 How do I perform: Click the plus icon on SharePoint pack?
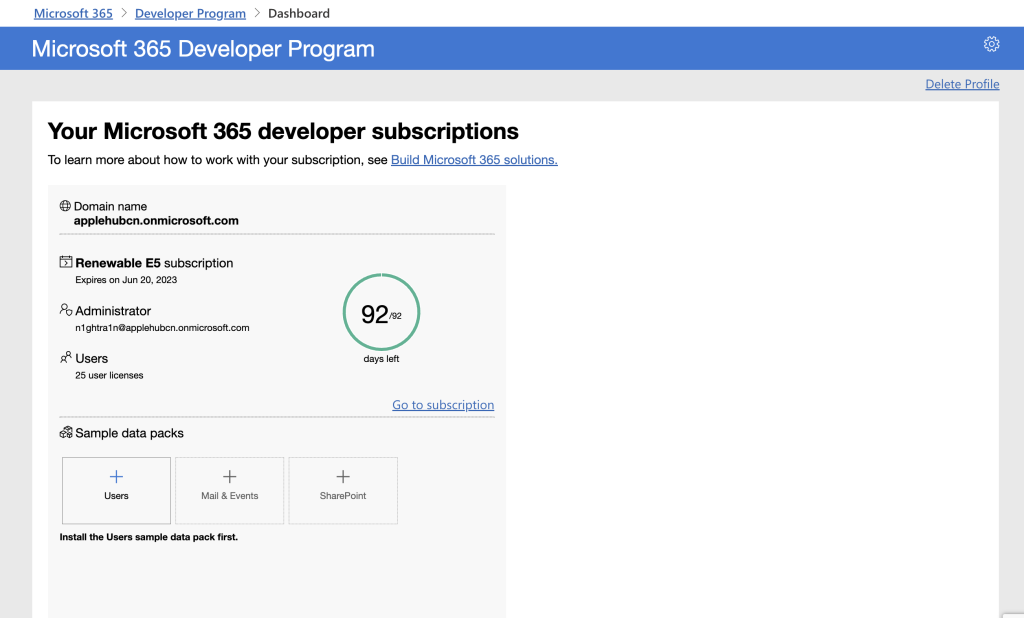343,477
